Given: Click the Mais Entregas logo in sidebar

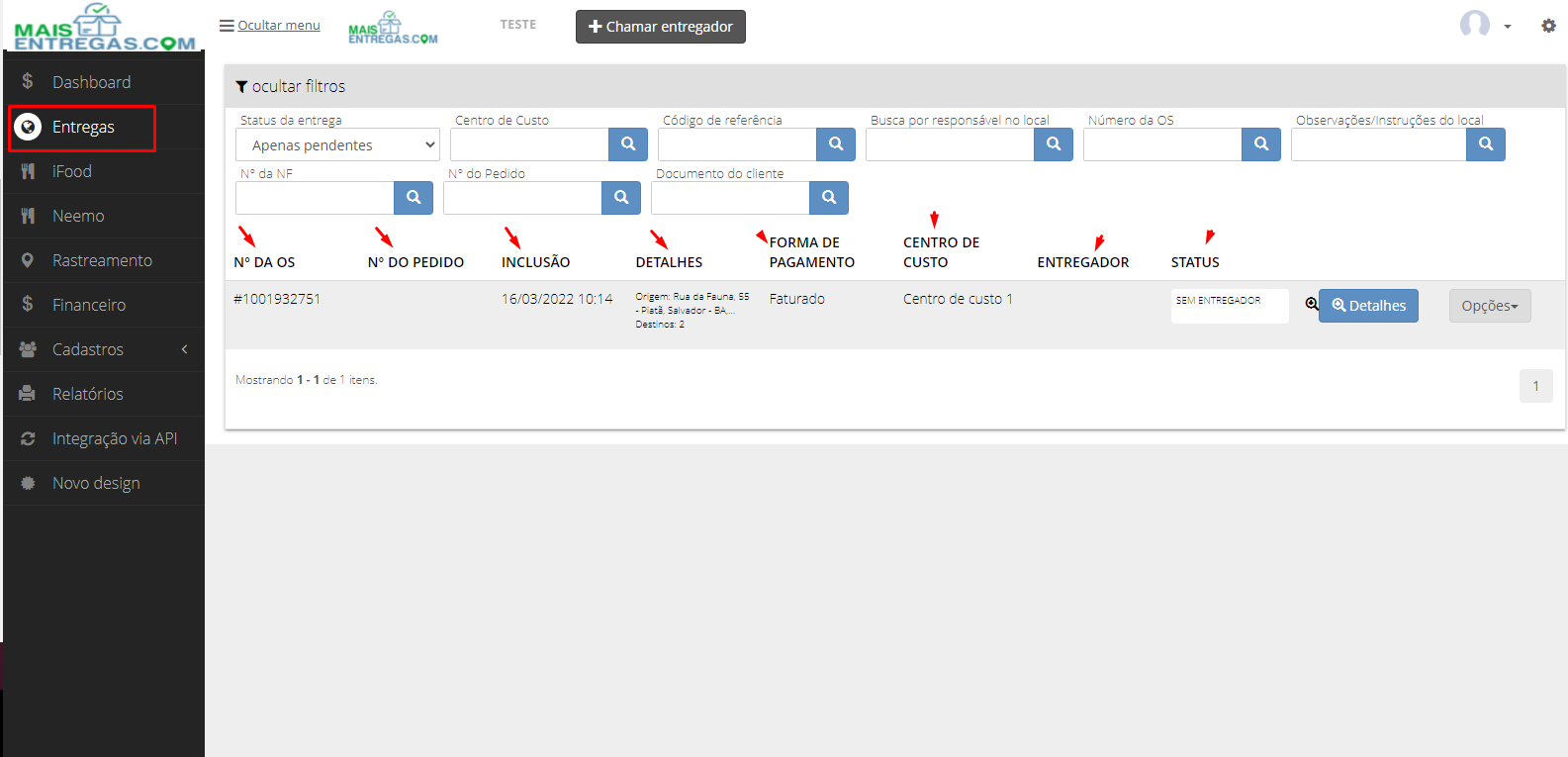Looking at the screenshot, I should click(x=105, y=27).
